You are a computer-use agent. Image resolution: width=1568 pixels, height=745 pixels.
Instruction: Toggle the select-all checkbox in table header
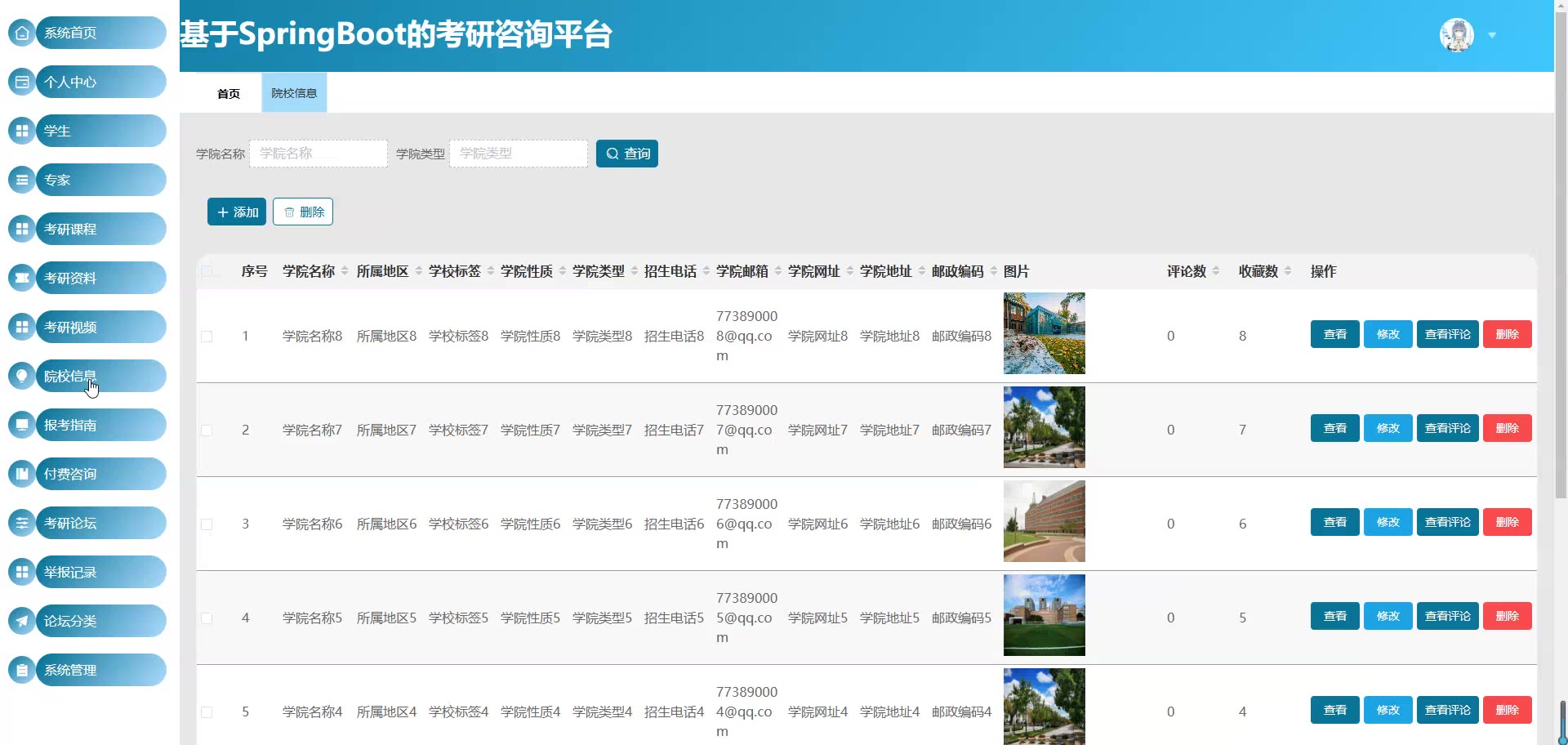pyautogui.click(x=207, y=271)
